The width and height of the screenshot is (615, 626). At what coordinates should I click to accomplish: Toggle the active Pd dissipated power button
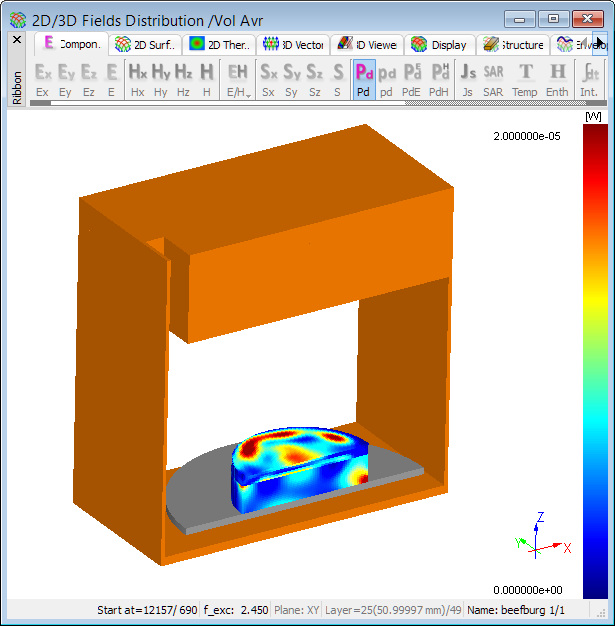pos(363,78)
